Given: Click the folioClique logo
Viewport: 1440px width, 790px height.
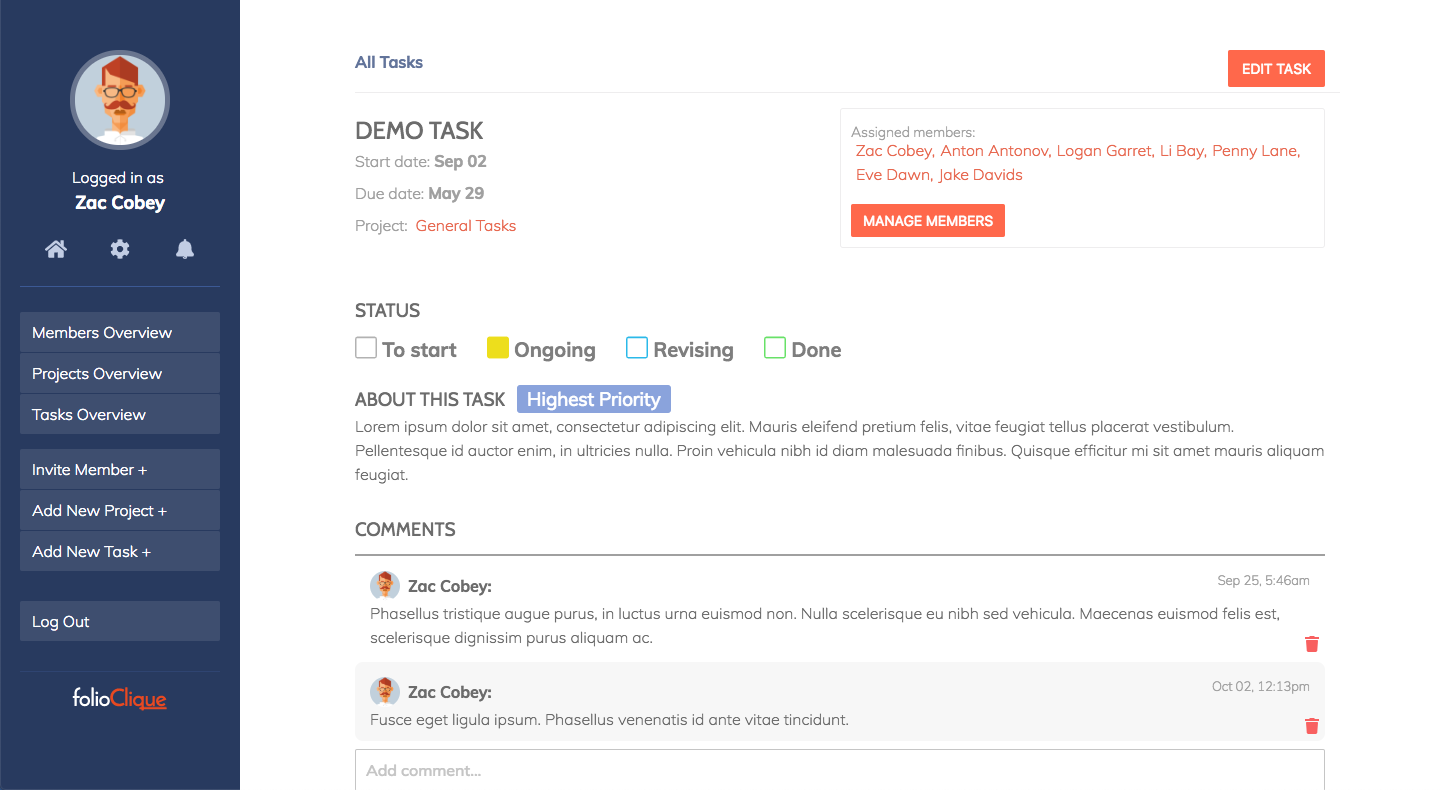Looking at the screenshot, I should click(120, 698).
